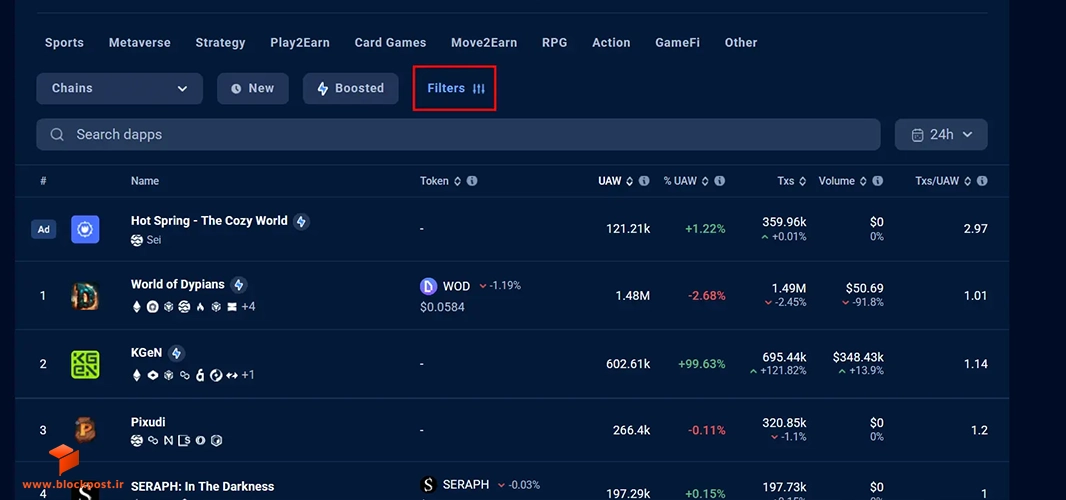Open the Filters options
The image size is (1066, 500).
click(455, 88)
